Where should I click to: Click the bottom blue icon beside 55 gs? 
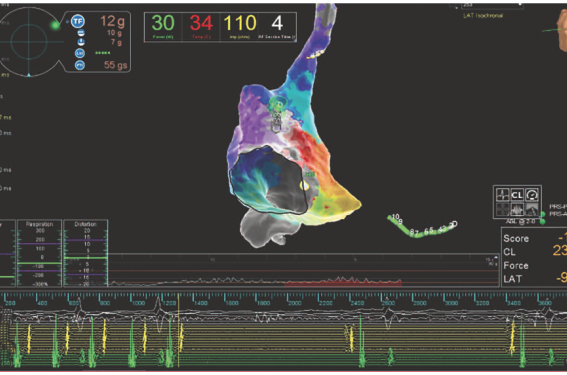coord(80,65)
